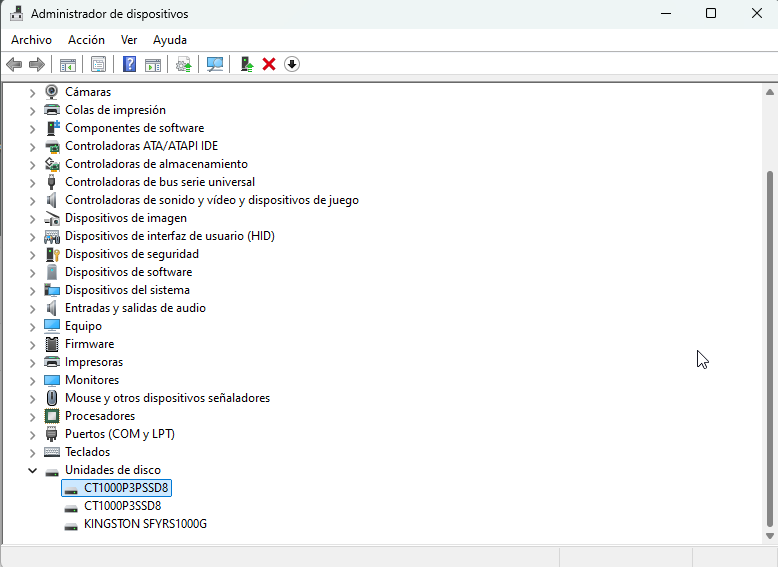The image size is (778, 567).
Task: Select the KINGSTON SFYRS1000G disk
Action: click(145, 524)
